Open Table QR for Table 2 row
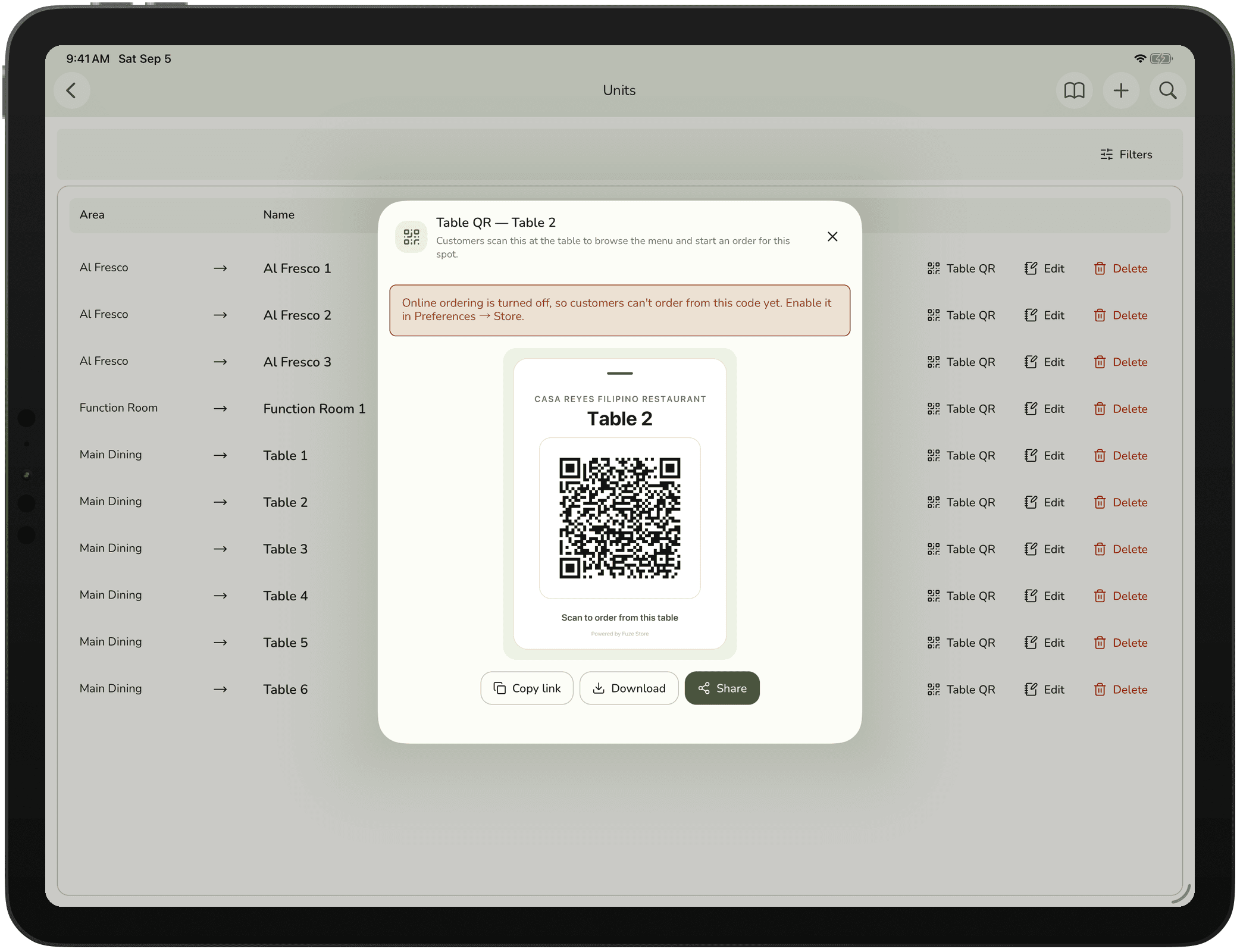 (x=961, y=503)
